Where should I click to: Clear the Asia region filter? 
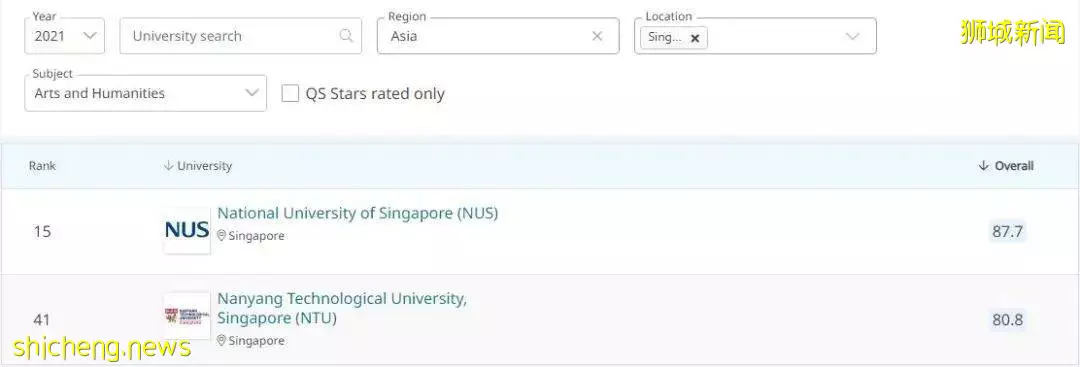[597, 36]
